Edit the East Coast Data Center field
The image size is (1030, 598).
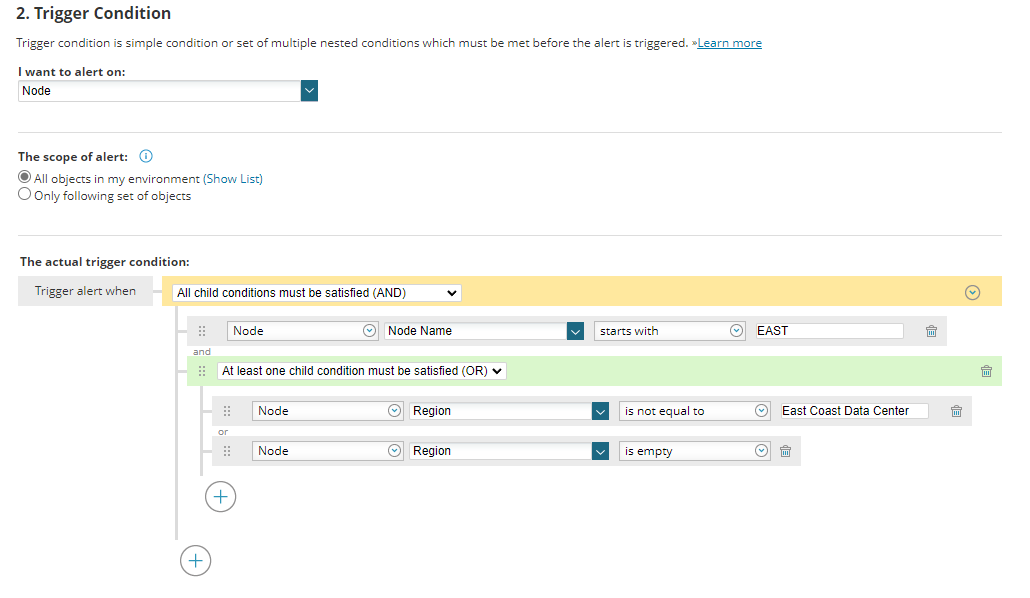click(x=853, y=411)
